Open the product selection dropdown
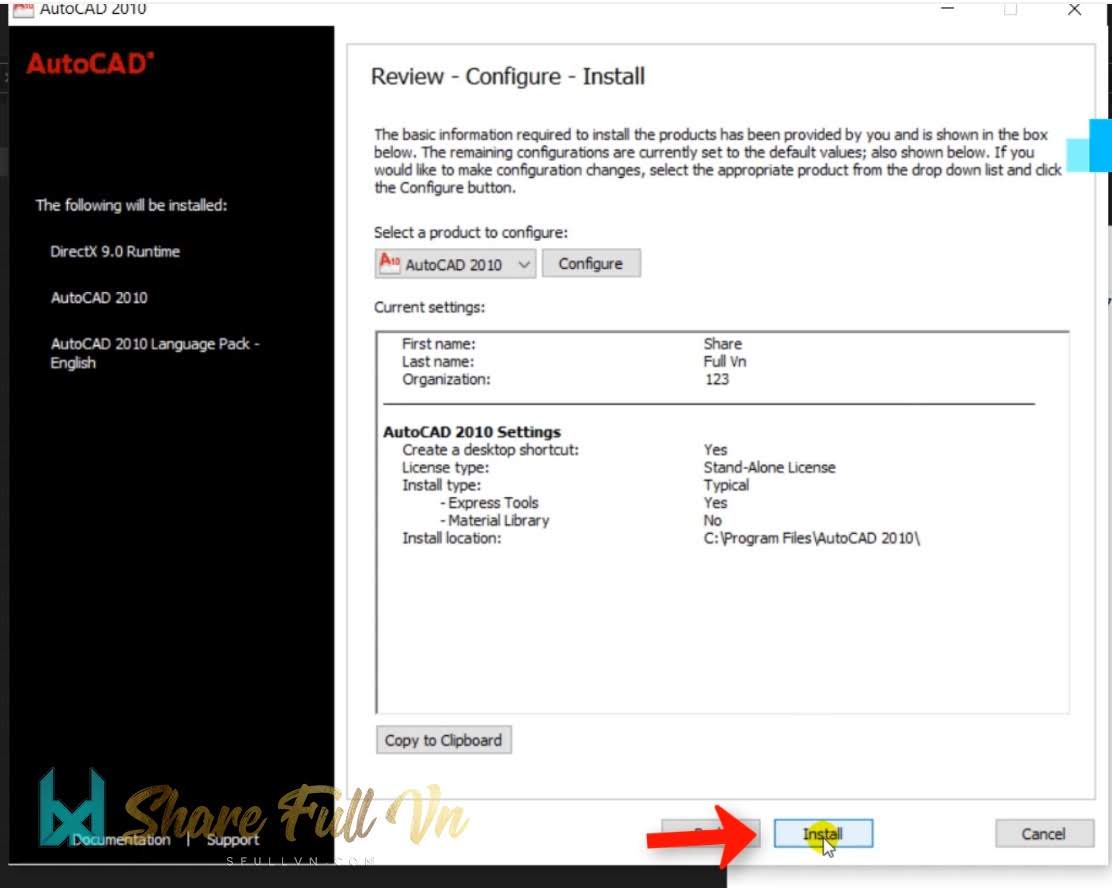The width and height of the screenshot is (1112, 888). [455, 264]
